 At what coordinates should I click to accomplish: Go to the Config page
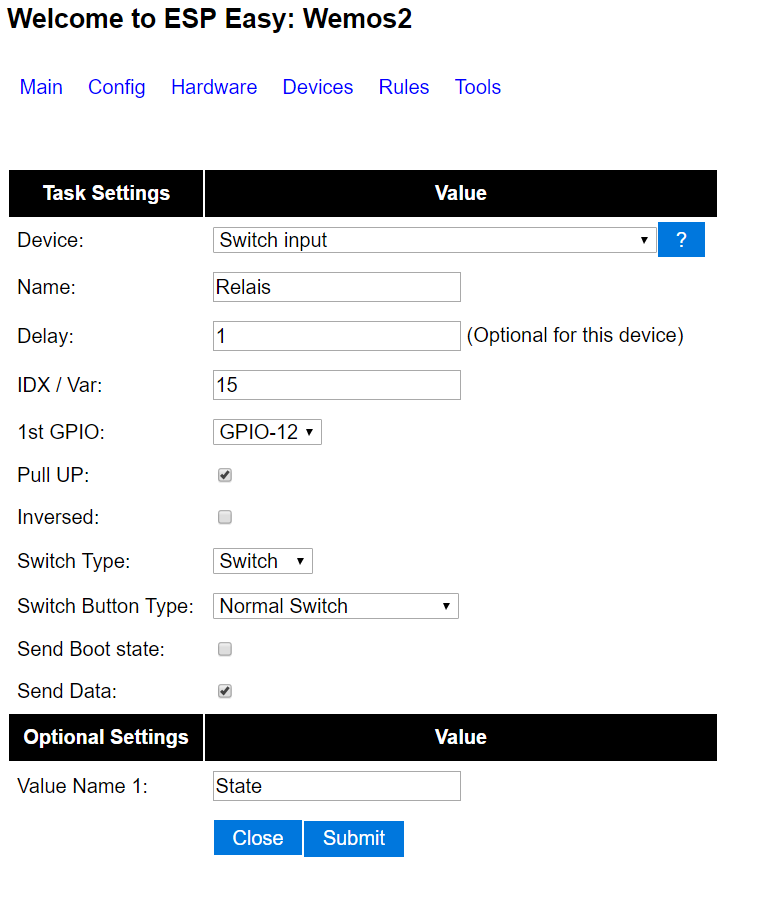click(x=117, y=87)
